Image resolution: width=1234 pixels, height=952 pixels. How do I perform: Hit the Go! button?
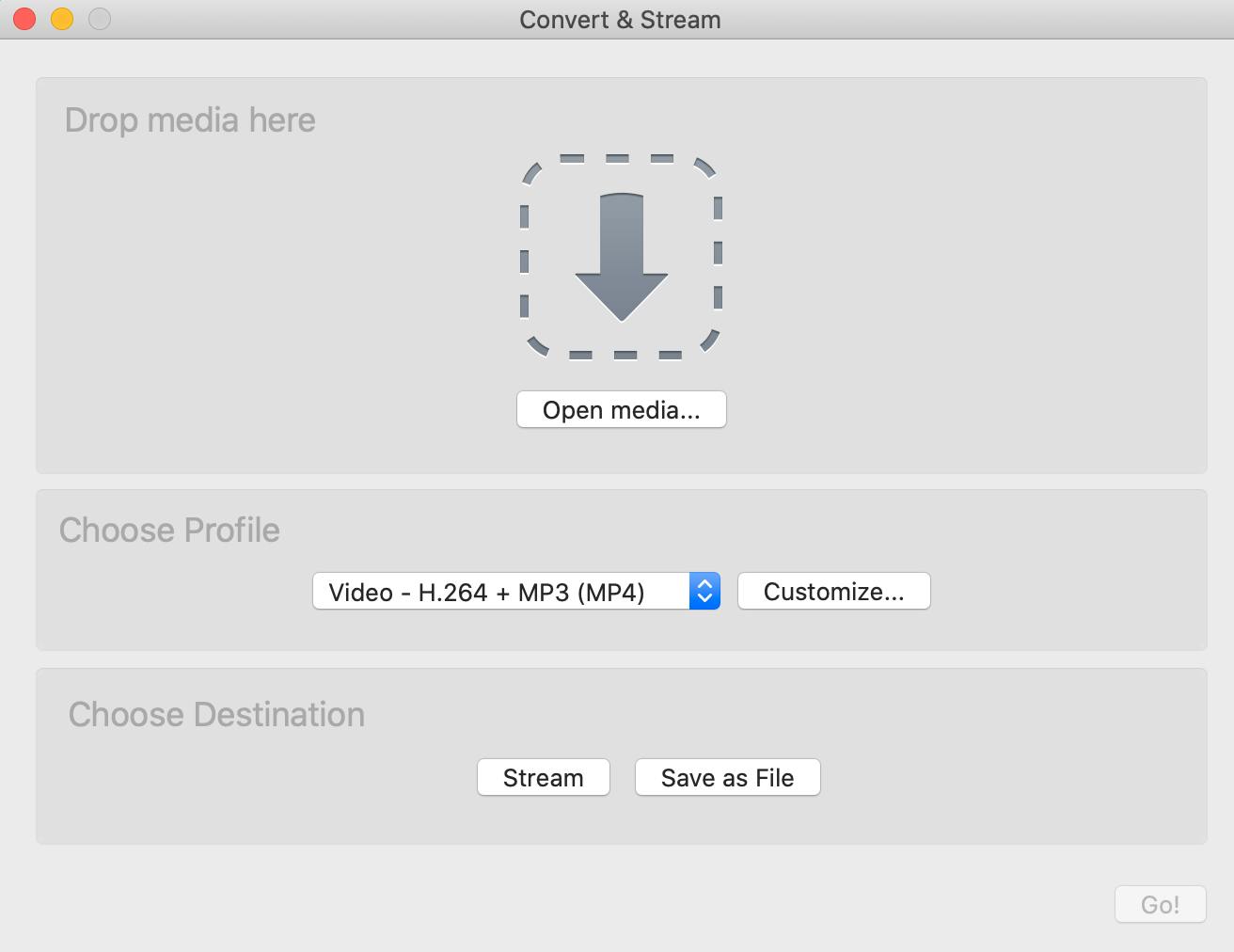click(x=1160, y=905)
